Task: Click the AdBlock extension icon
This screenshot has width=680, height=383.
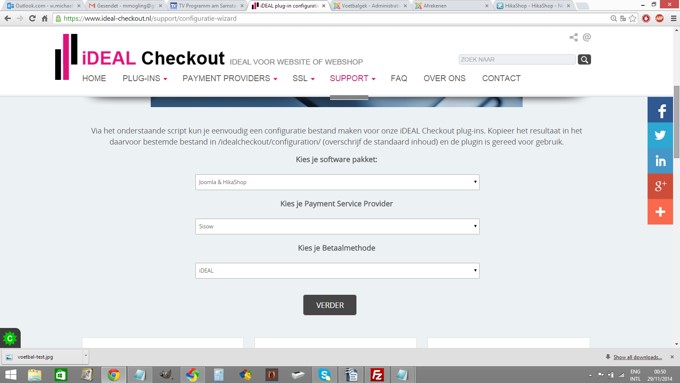Action: (660, 19)
